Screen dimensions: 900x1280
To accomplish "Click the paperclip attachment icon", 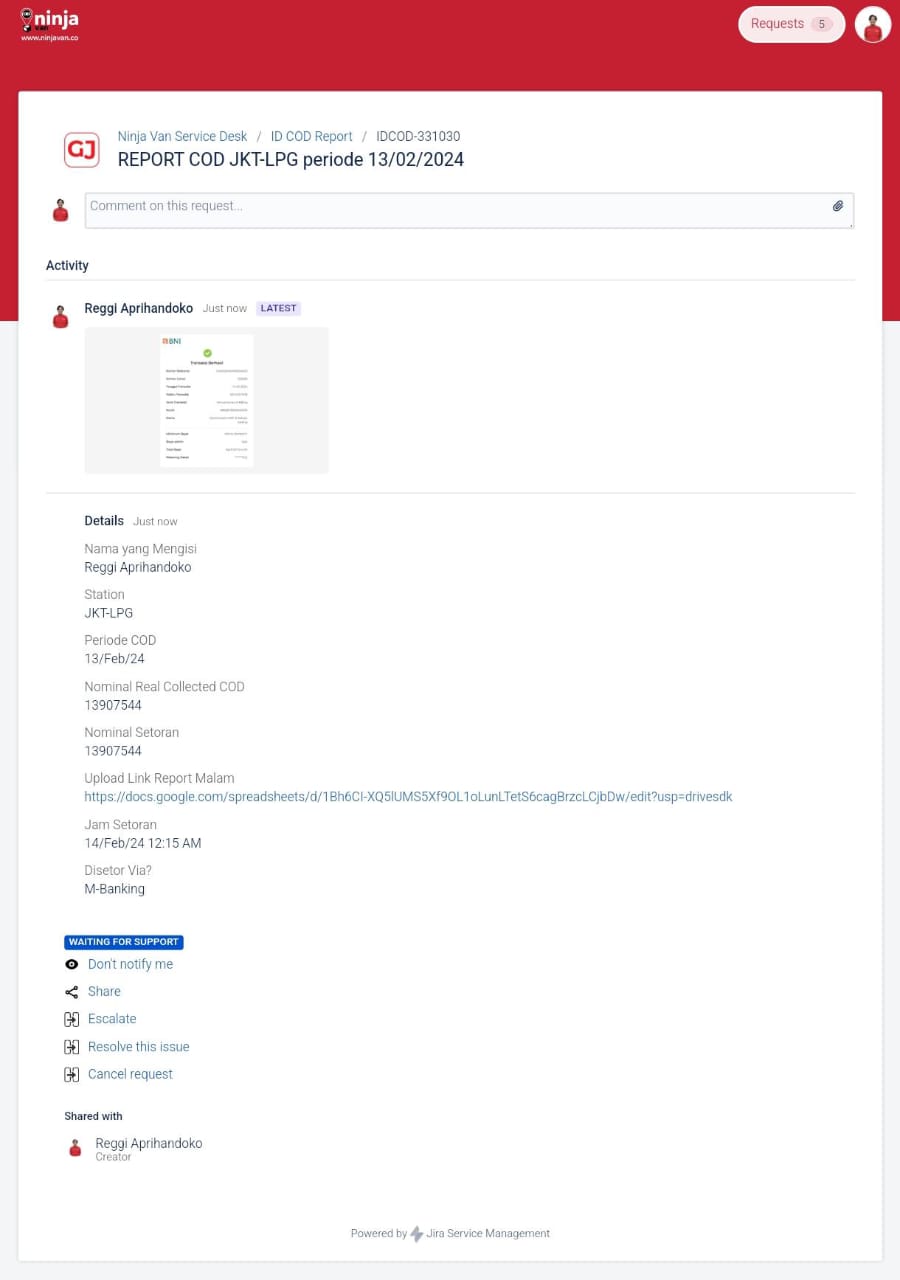I will click(x=838, y=206).
